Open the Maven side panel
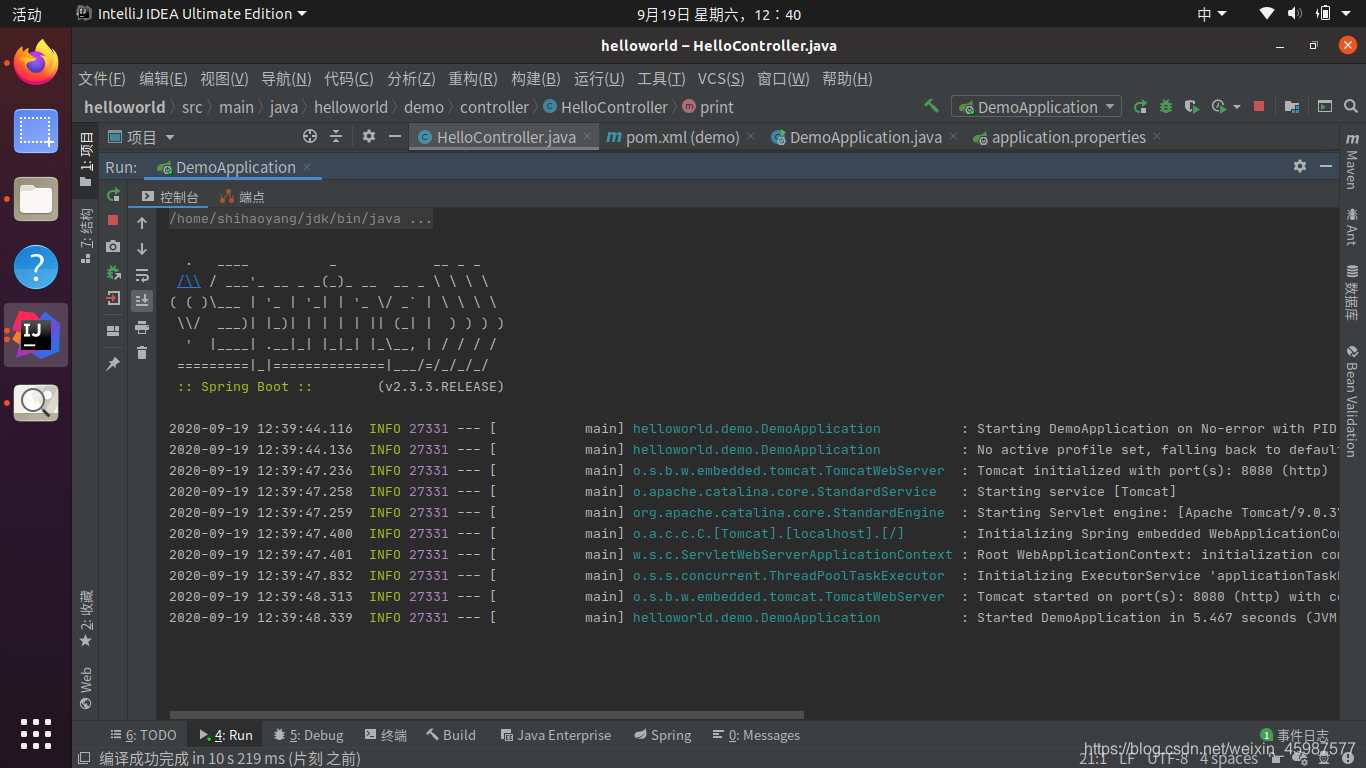1366x768 pixels. 1352,160
